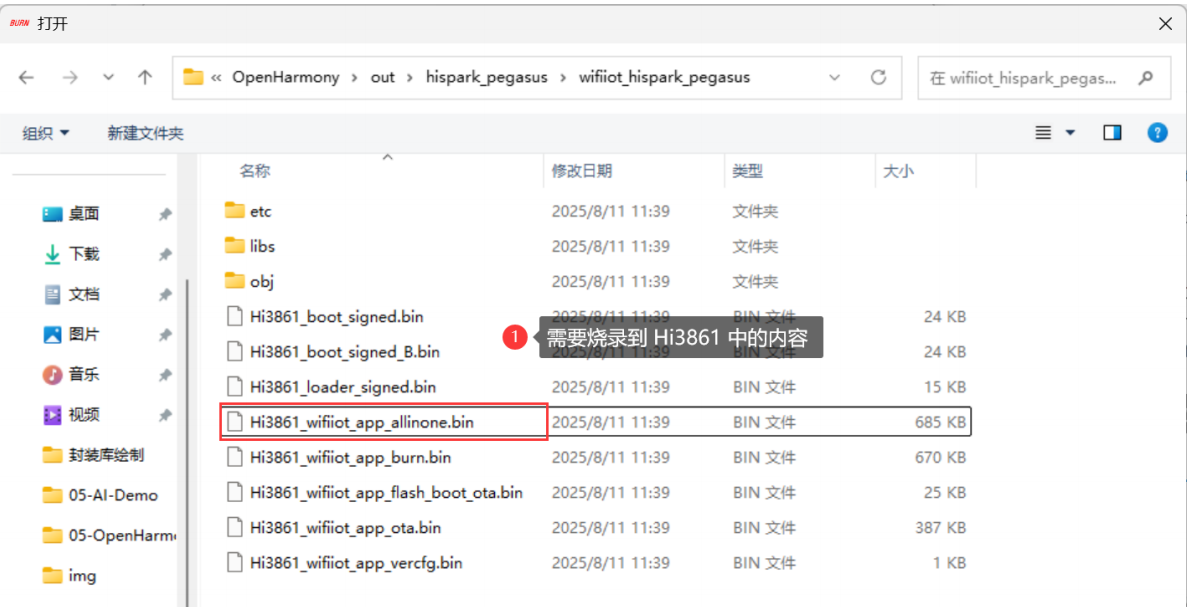The image size is (1187, 607).
Task: Open the 组织 menu
Action: pyautogui.click(x=46, y=133)
